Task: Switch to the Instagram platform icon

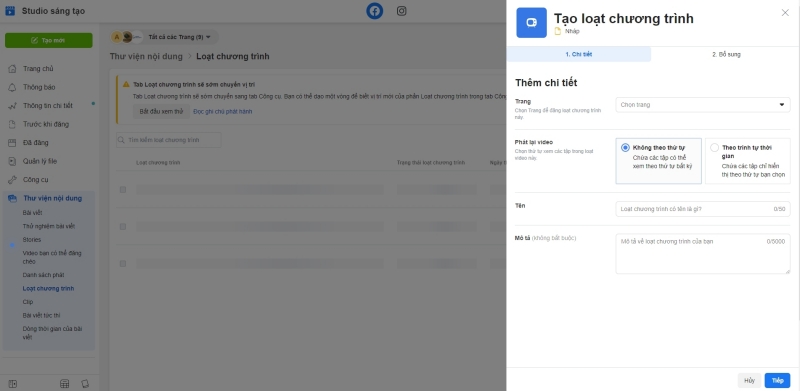Action: 402,11
